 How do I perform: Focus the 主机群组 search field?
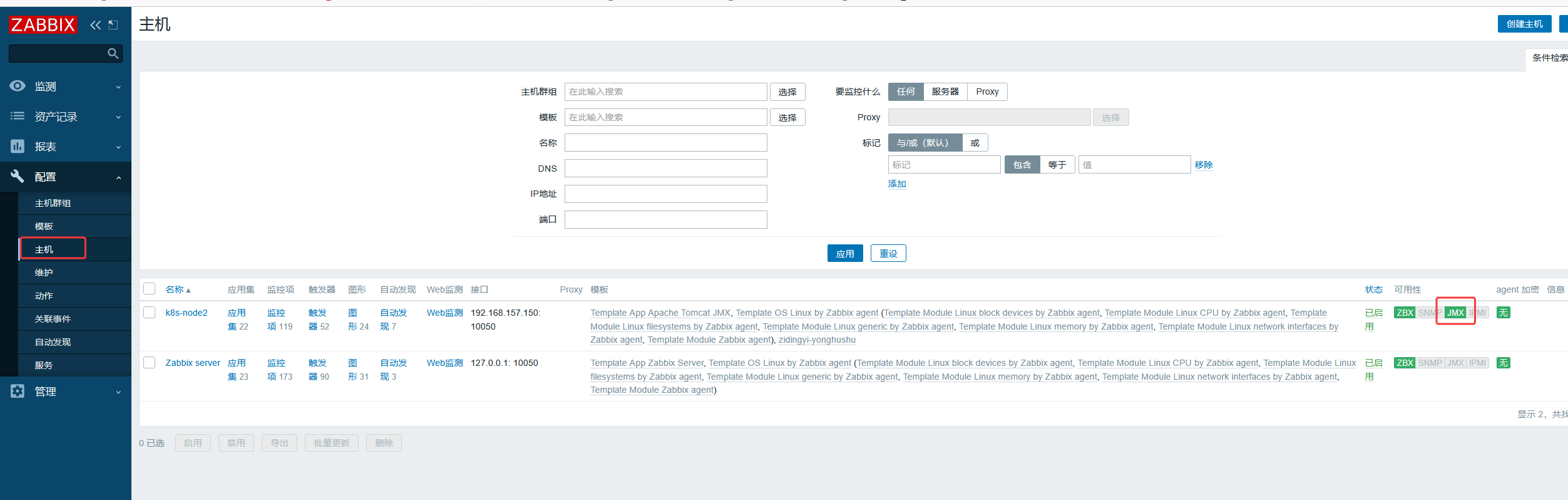tap(666, 91)
